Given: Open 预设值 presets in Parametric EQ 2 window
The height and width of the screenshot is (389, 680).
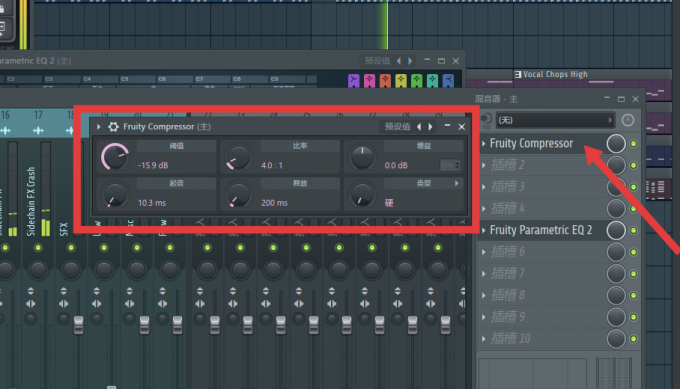Looking at the screenshot, I should (377, 61).
